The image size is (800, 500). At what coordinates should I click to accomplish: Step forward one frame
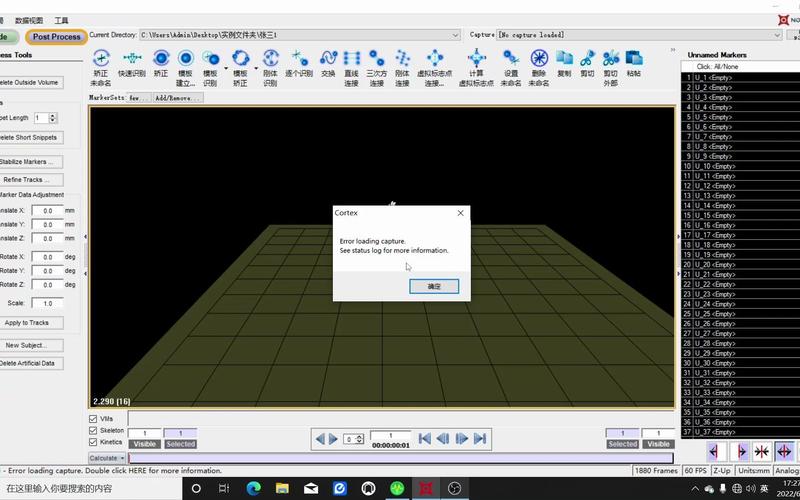461,439
